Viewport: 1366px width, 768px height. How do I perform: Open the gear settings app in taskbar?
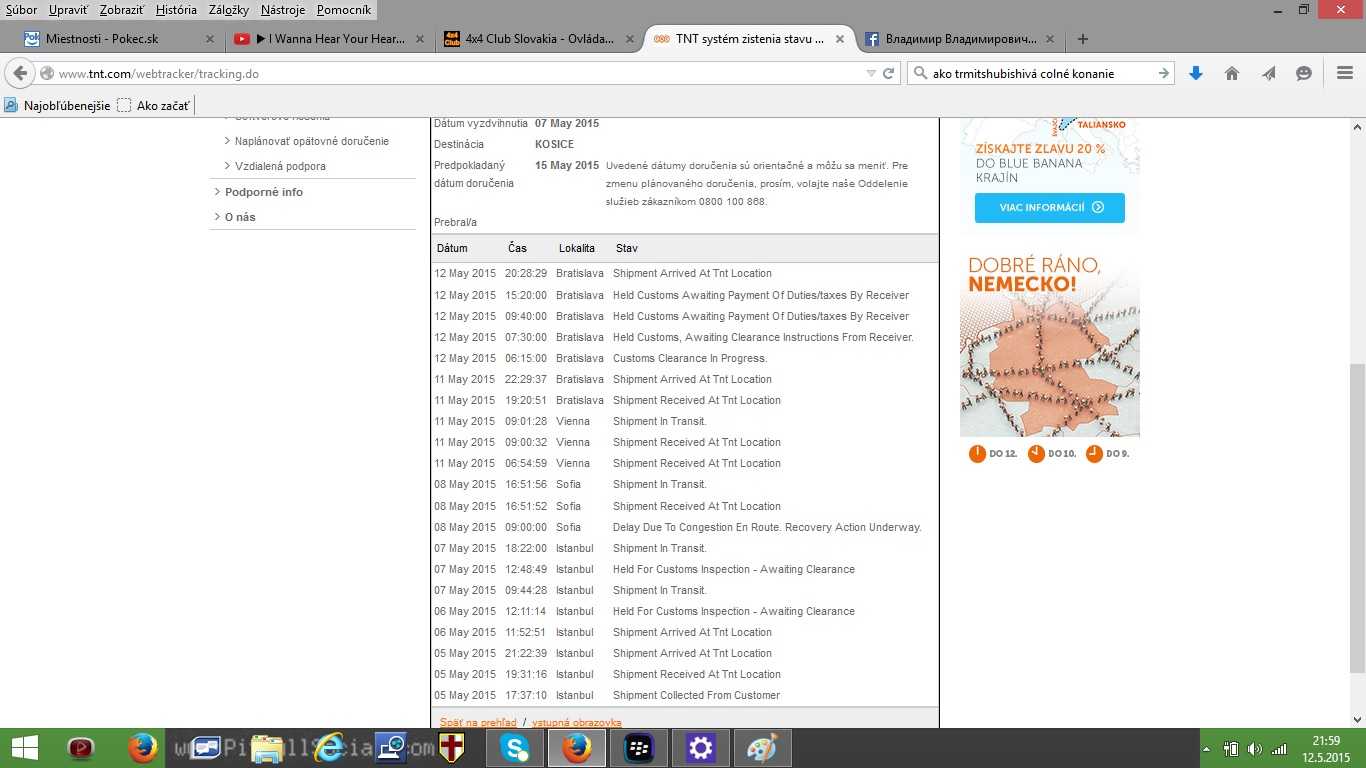pos(701,748)
